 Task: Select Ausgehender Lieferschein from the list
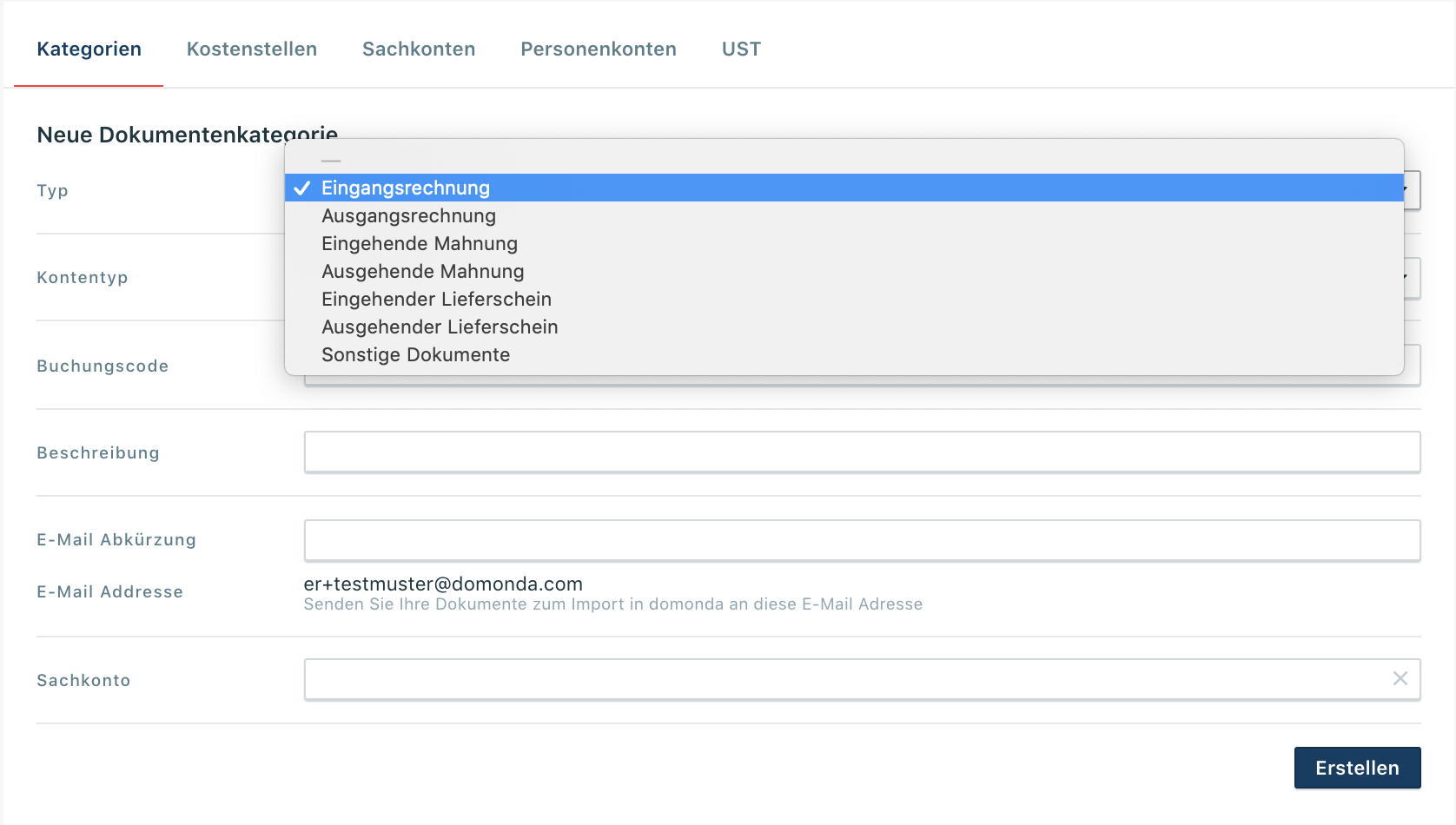(x=440, y=327)
